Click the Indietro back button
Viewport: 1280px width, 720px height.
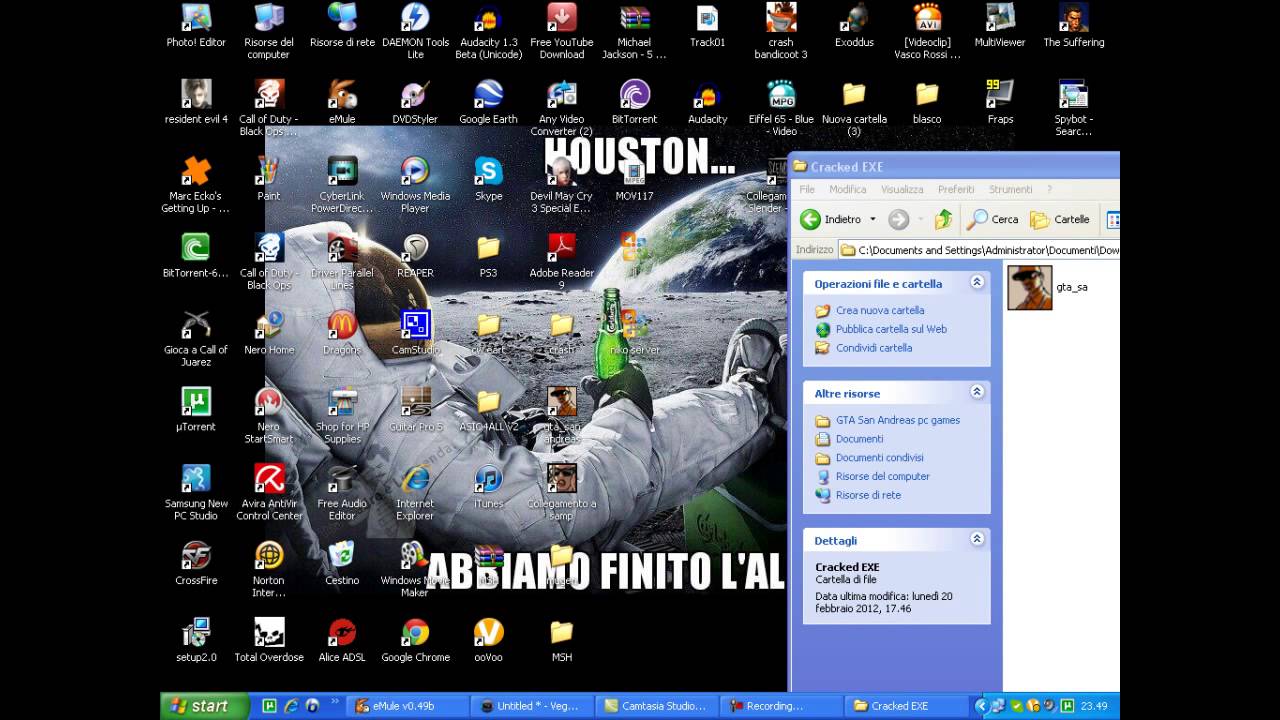pos(832,219)
